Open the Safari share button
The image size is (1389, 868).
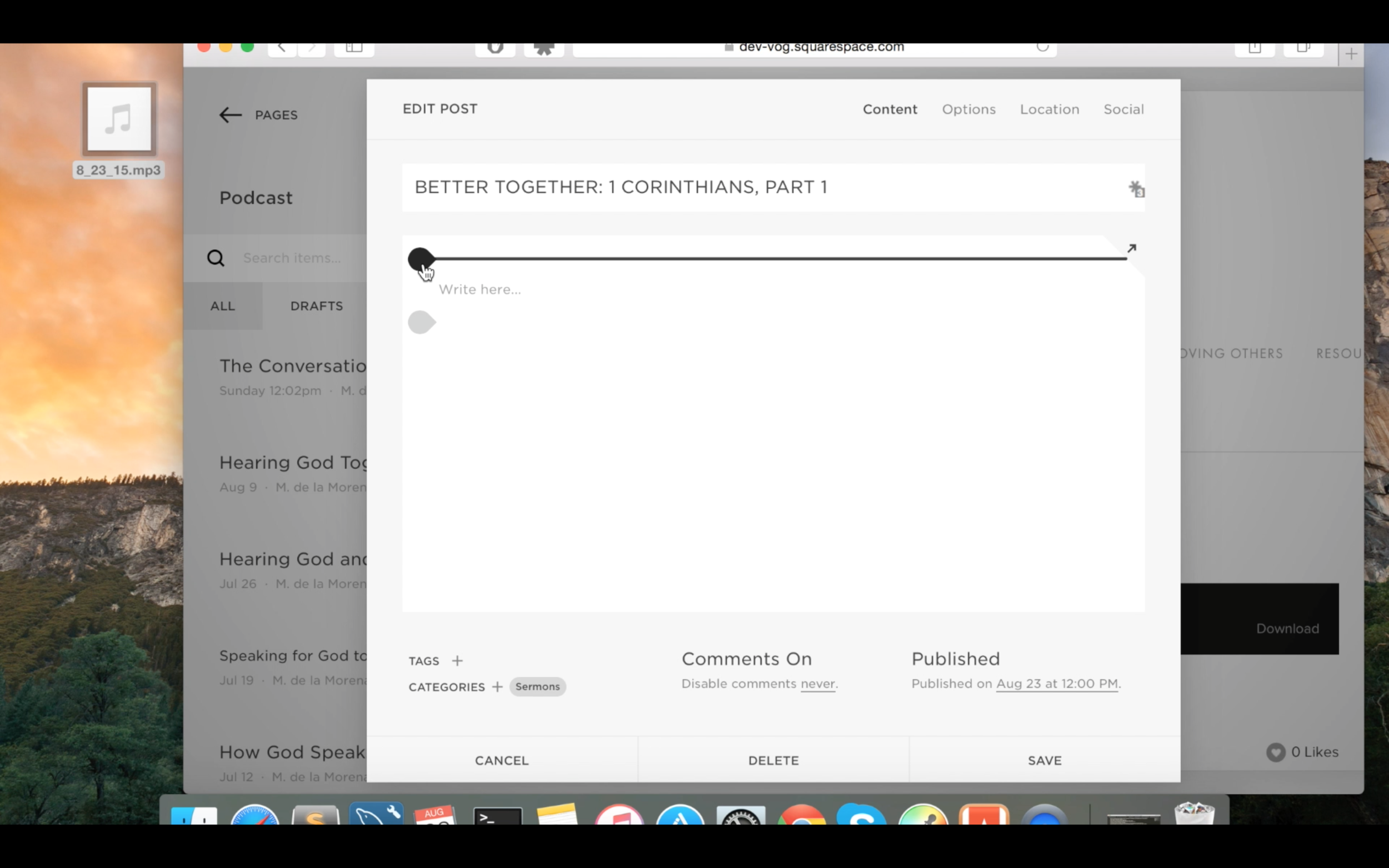(x=1255, y=48)
